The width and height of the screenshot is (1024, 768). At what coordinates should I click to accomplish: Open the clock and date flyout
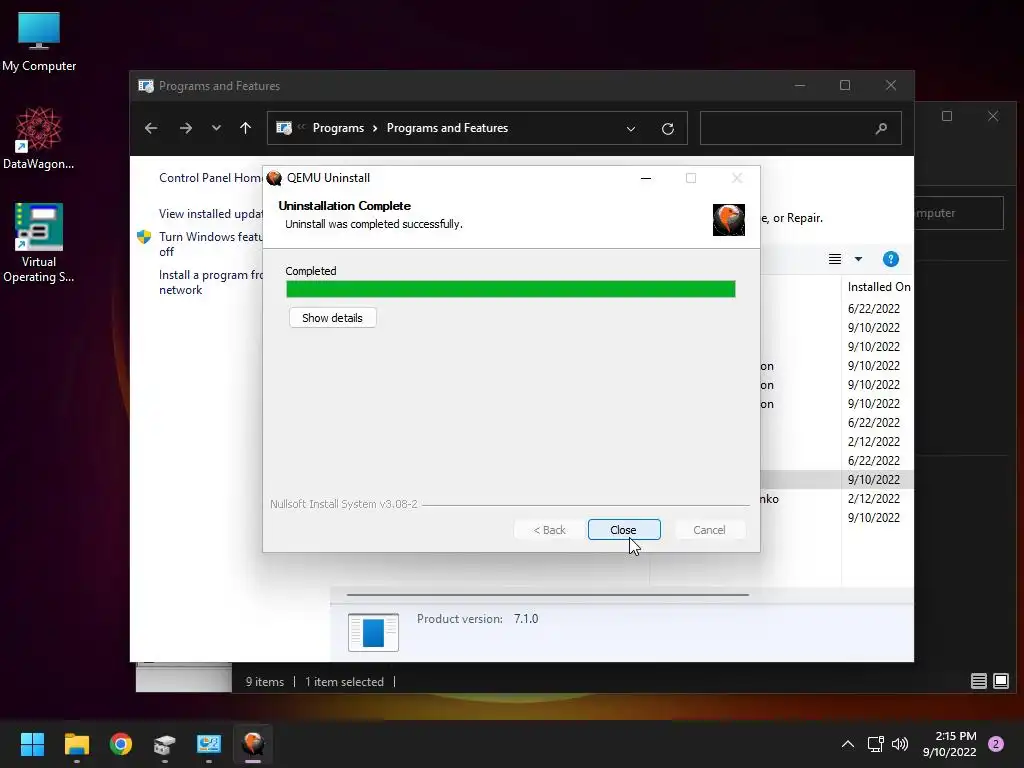pos(950,744)
